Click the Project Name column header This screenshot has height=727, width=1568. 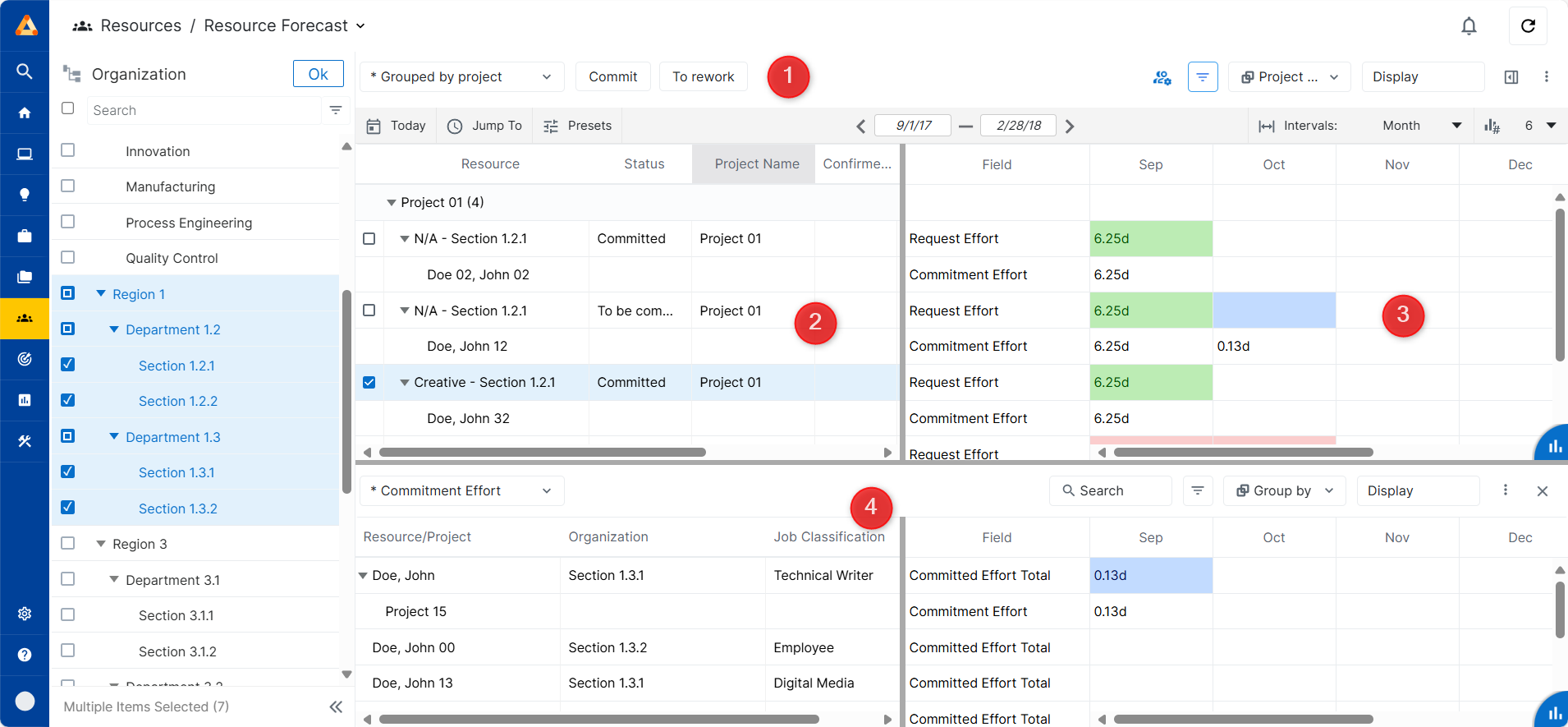[x=756, y=164]
